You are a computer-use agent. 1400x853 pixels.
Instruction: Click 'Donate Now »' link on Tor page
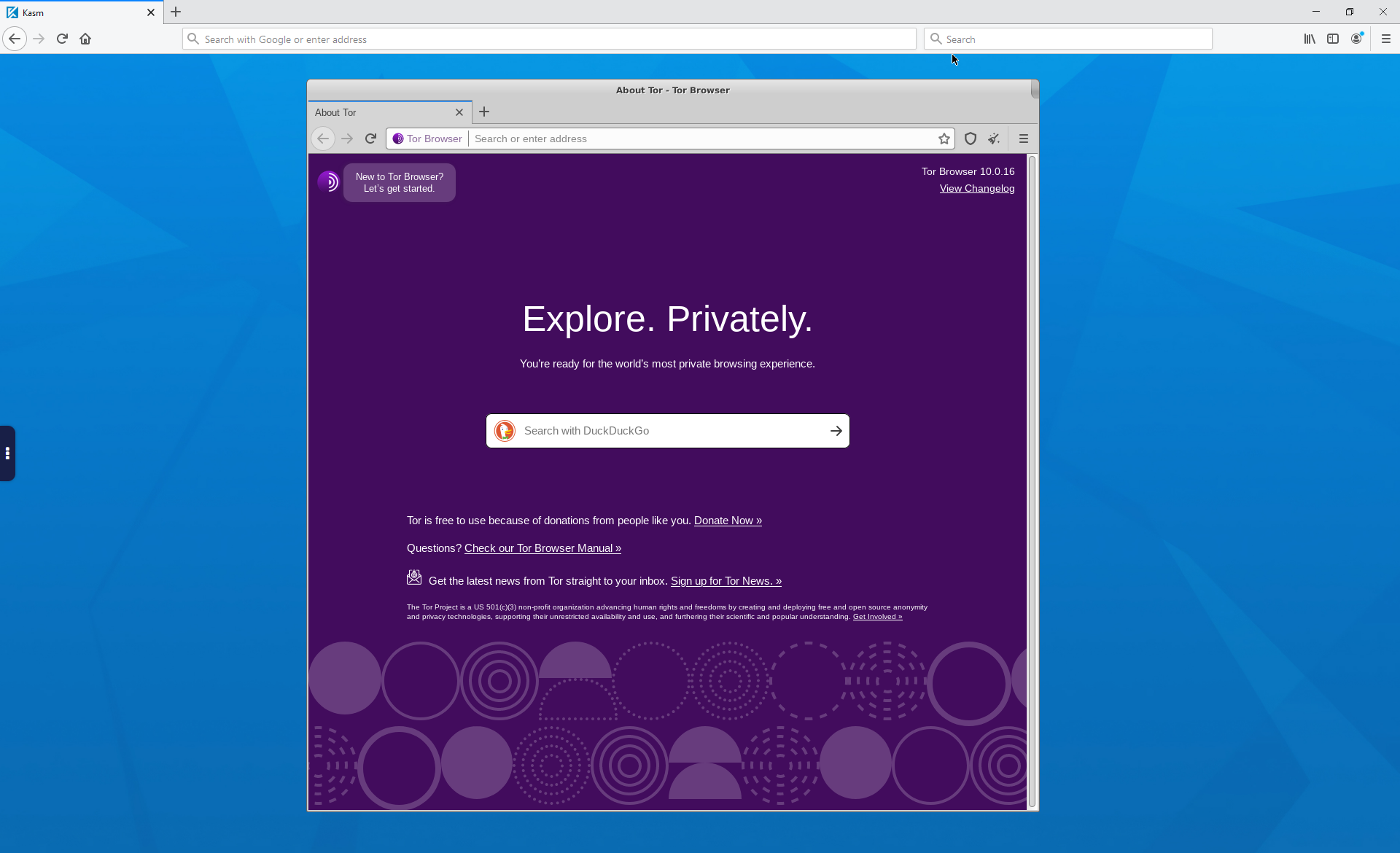click(x=727, y=519)
